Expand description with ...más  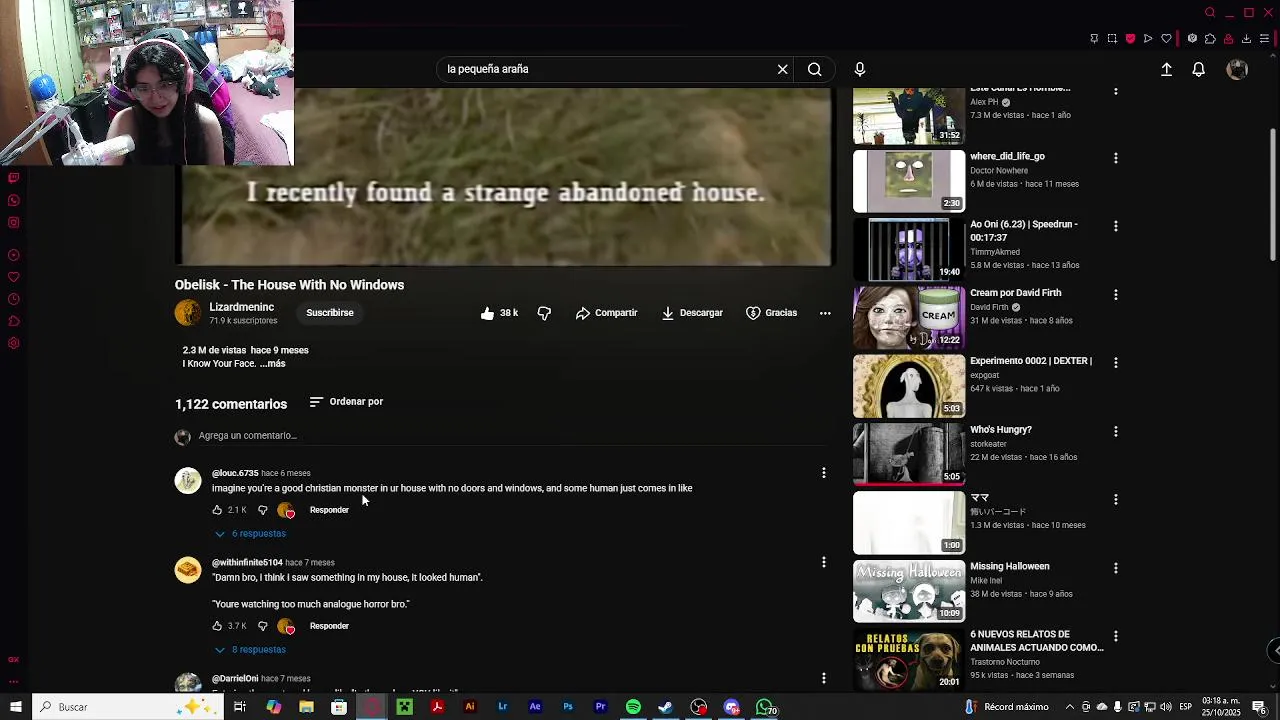point(272,364)
